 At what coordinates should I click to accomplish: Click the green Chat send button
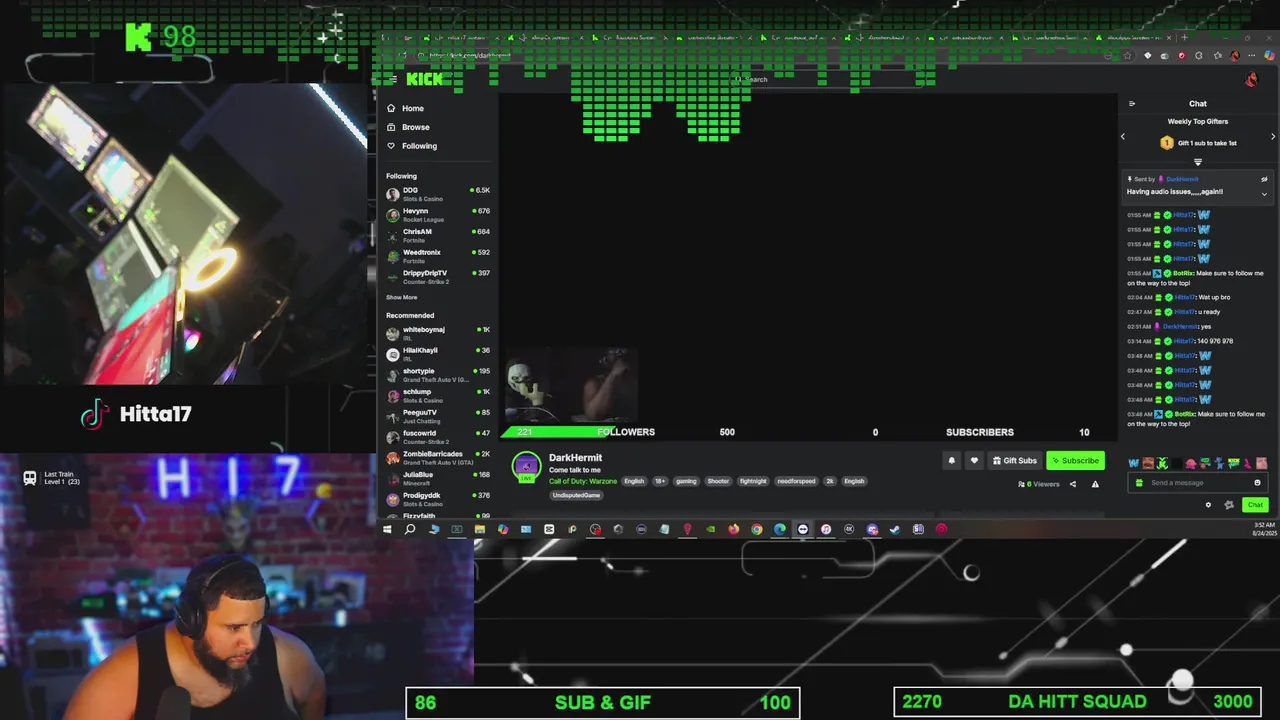pyautogui.click(x=1255, y=505)
